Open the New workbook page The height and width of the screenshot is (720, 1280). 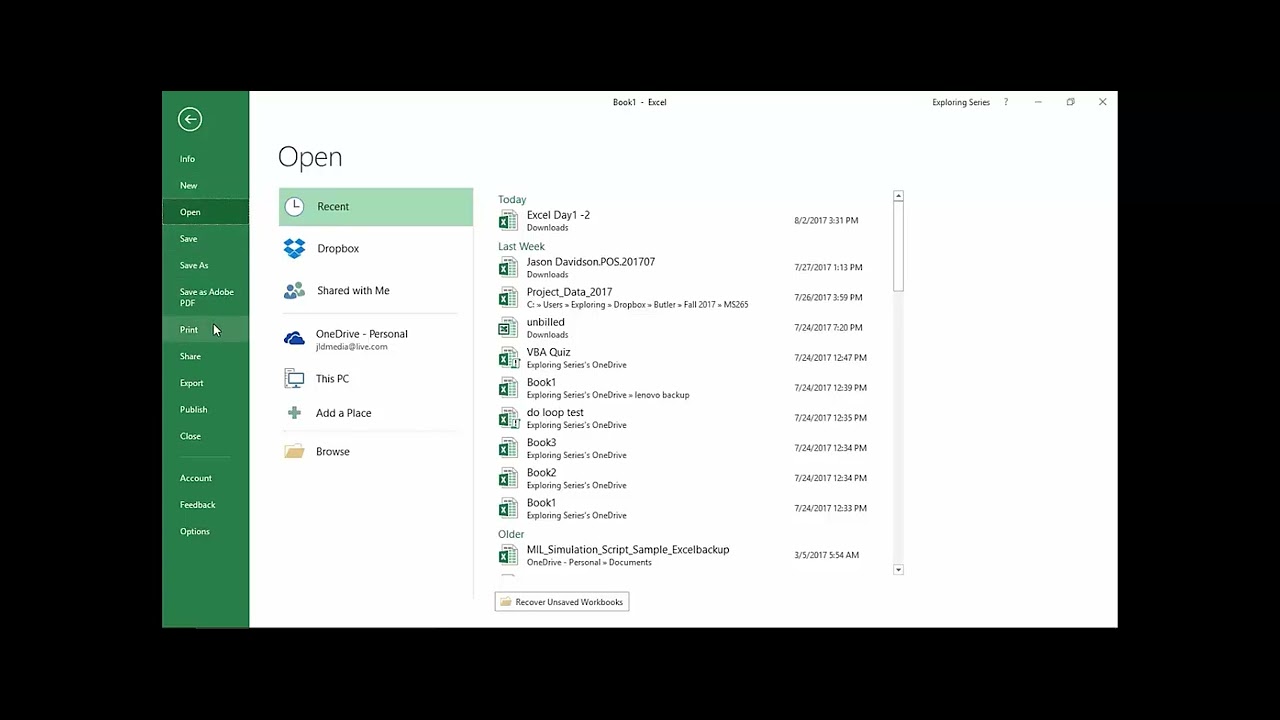(x=205, y=185)
